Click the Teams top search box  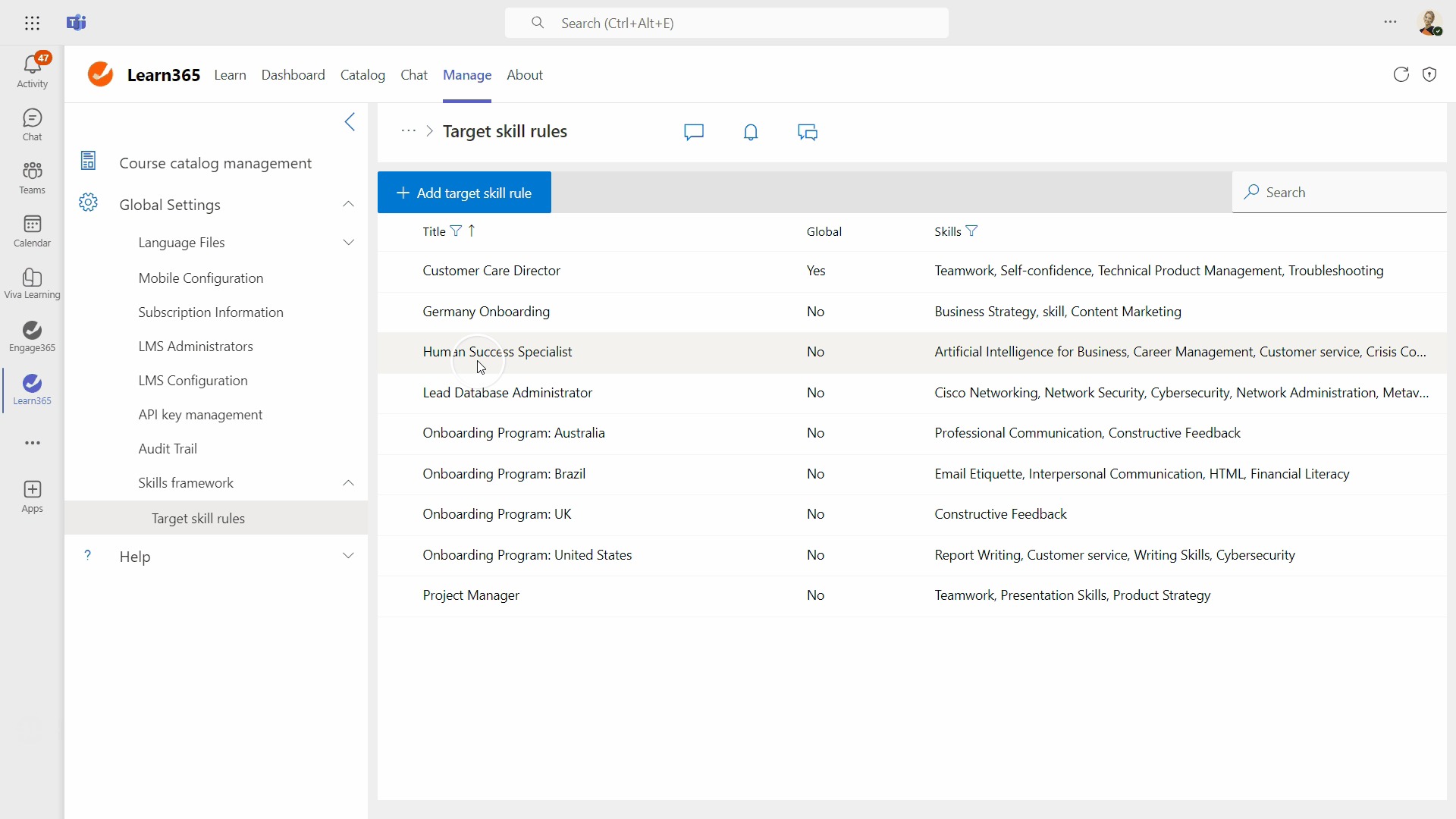pos(726,23)
